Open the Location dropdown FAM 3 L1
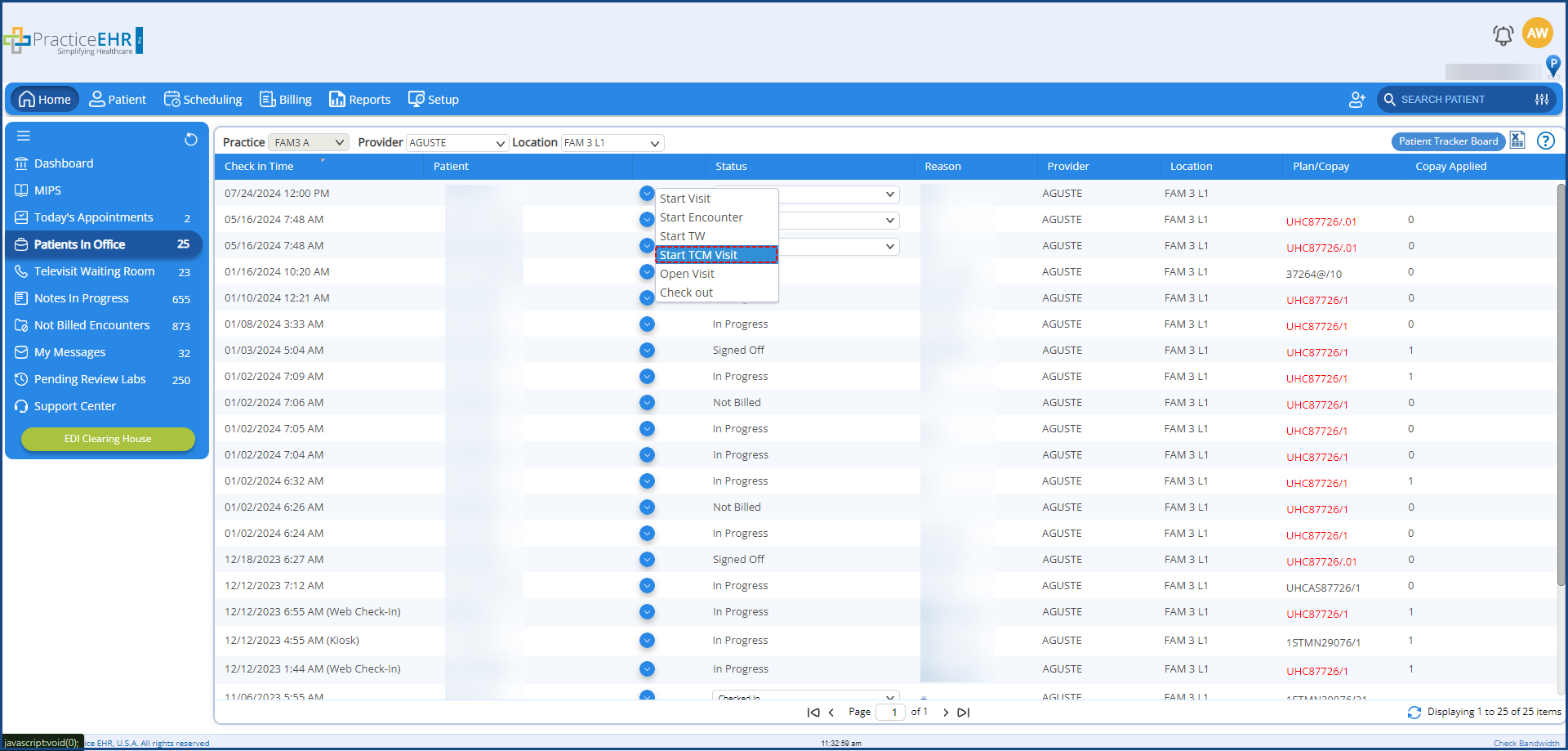The image size is (1568, 751). point(612,142)
